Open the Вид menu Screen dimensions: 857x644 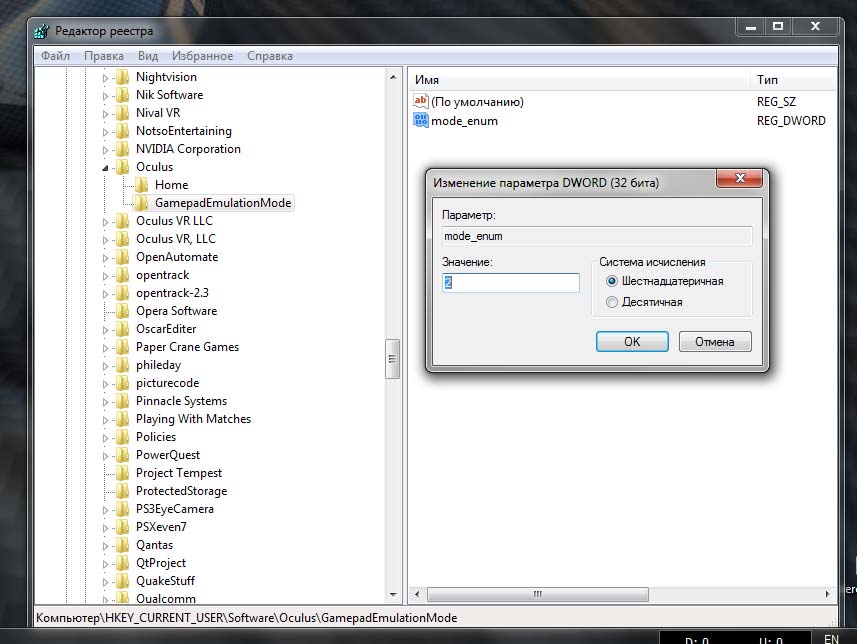point(148,56)
